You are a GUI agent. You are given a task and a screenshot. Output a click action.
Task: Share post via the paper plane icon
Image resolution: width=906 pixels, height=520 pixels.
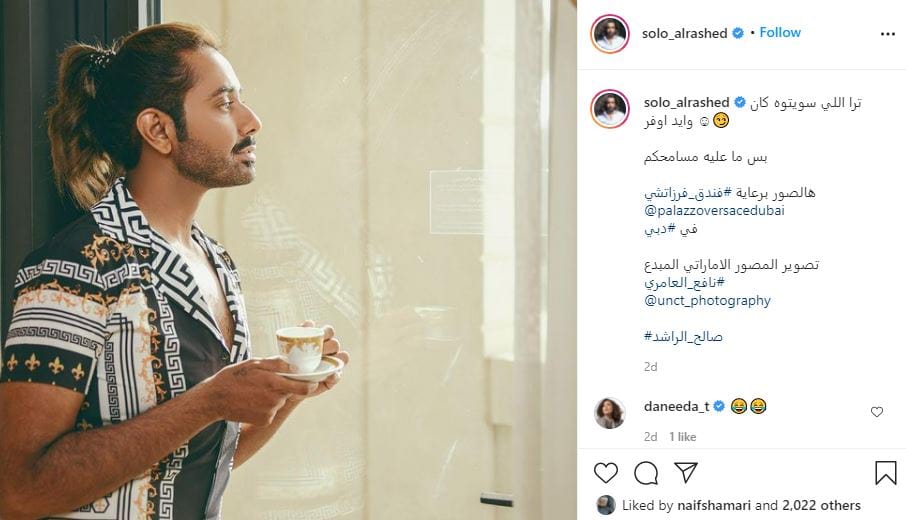point(686,473)
